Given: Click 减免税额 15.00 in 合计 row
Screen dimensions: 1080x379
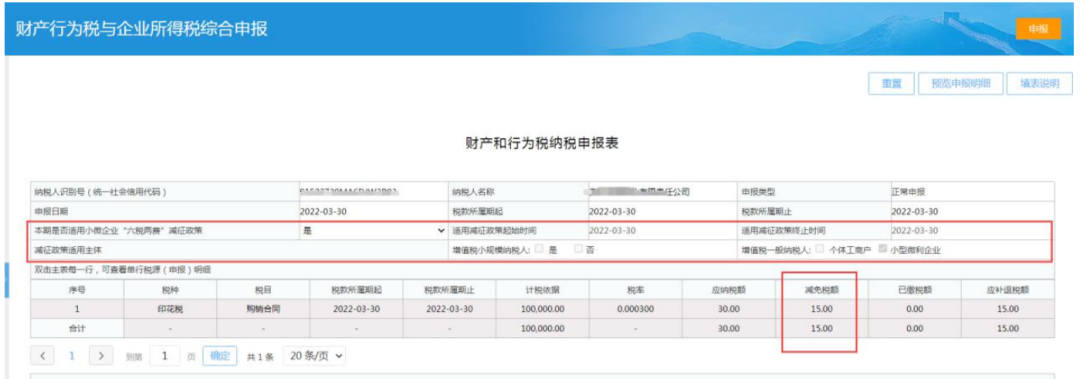Looking at the screenshot, I should coord(821,329).
